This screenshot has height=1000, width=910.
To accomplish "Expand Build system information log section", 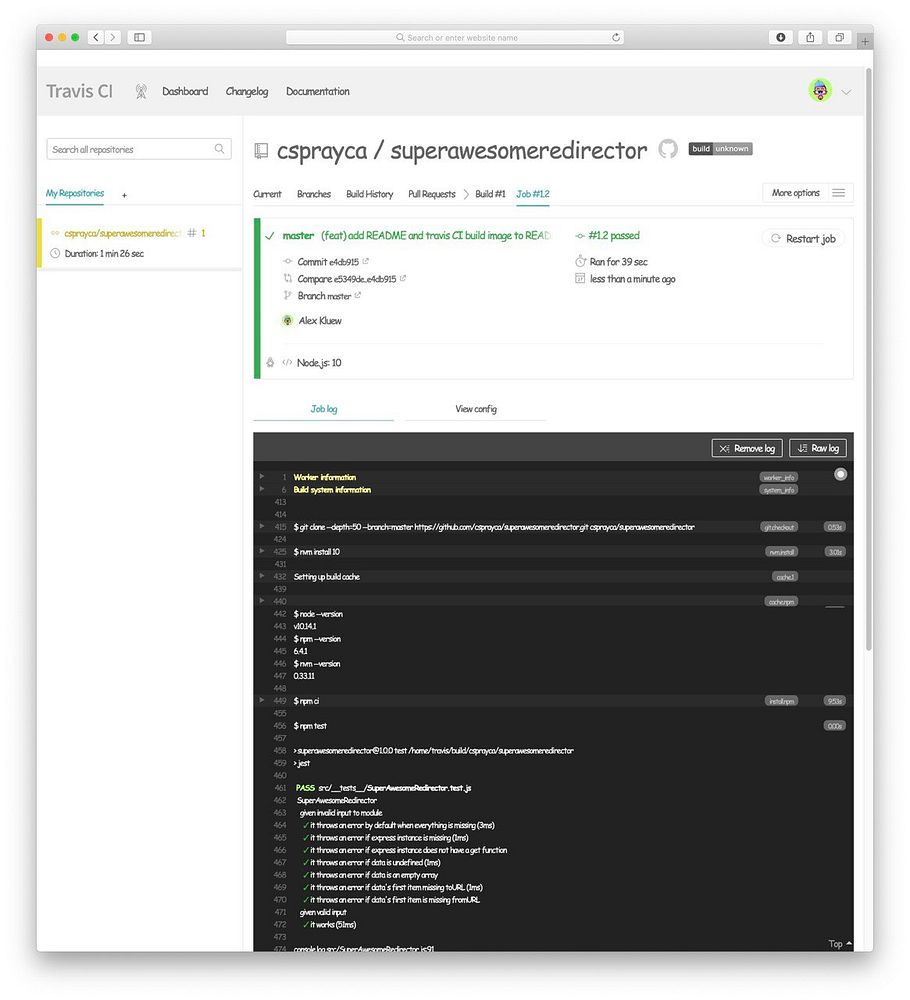I will pos(261,489).
